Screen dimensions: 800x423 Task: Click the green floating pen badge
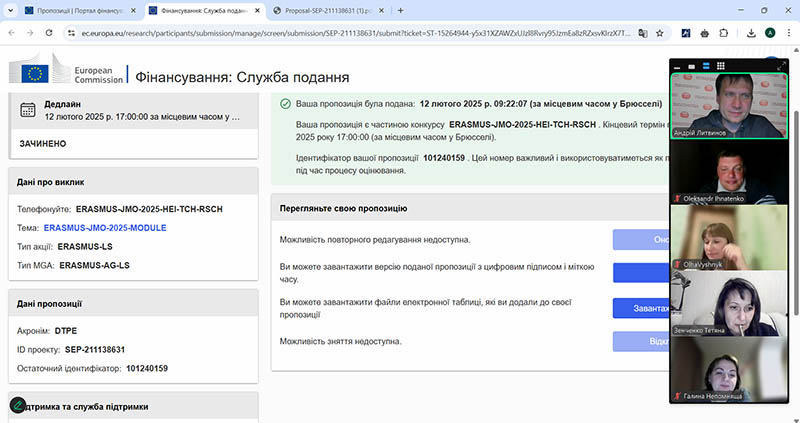pos(18,406)
